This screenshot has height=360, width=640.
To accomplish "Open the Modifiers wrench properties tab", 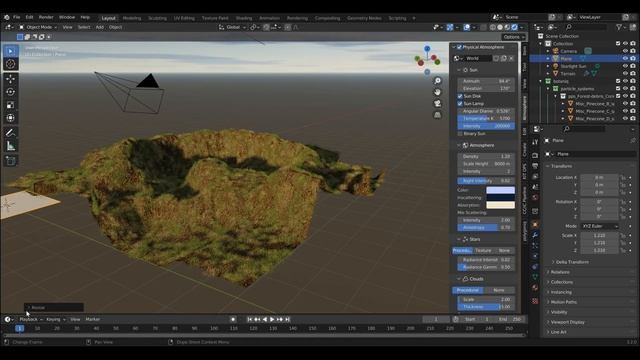I will point(535,235).
